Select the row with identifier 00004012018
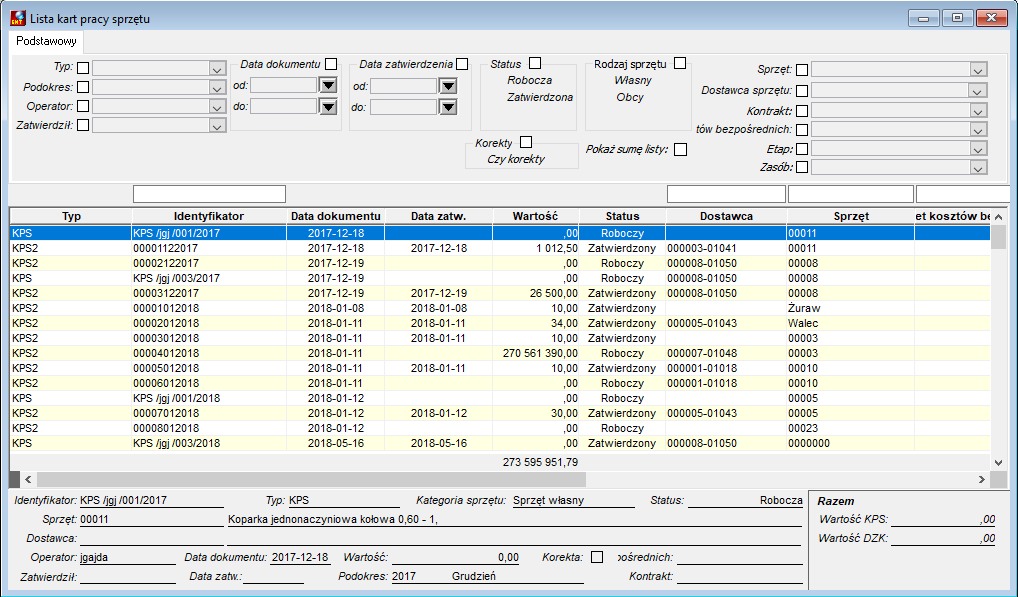This screenshot has width=1018, height=597. click(x=500, y=353)
